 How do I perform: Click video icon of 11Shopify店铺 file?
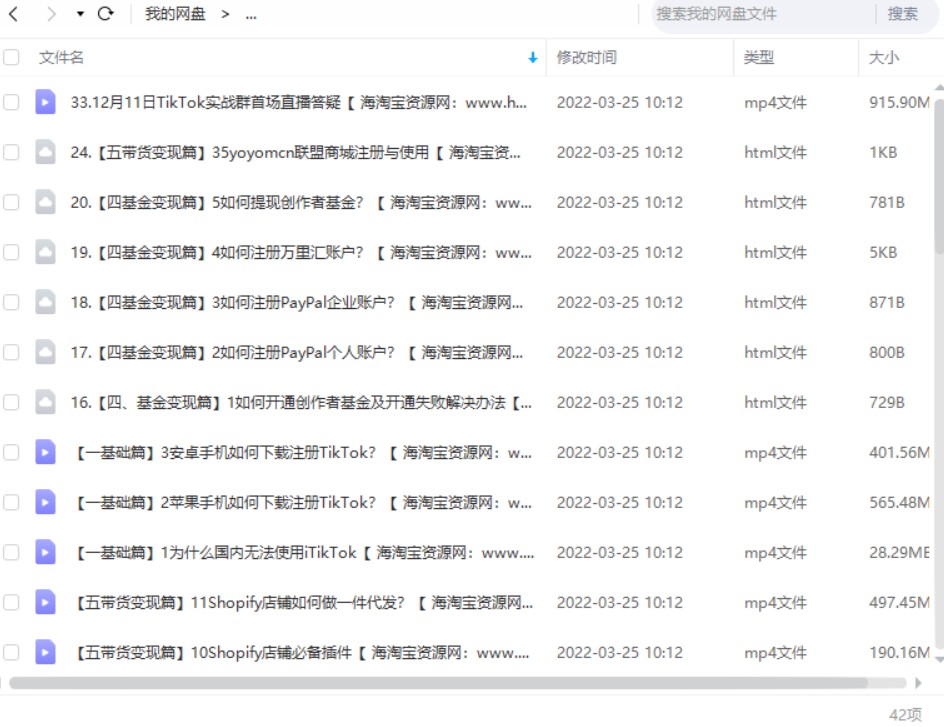coord(45,601)
